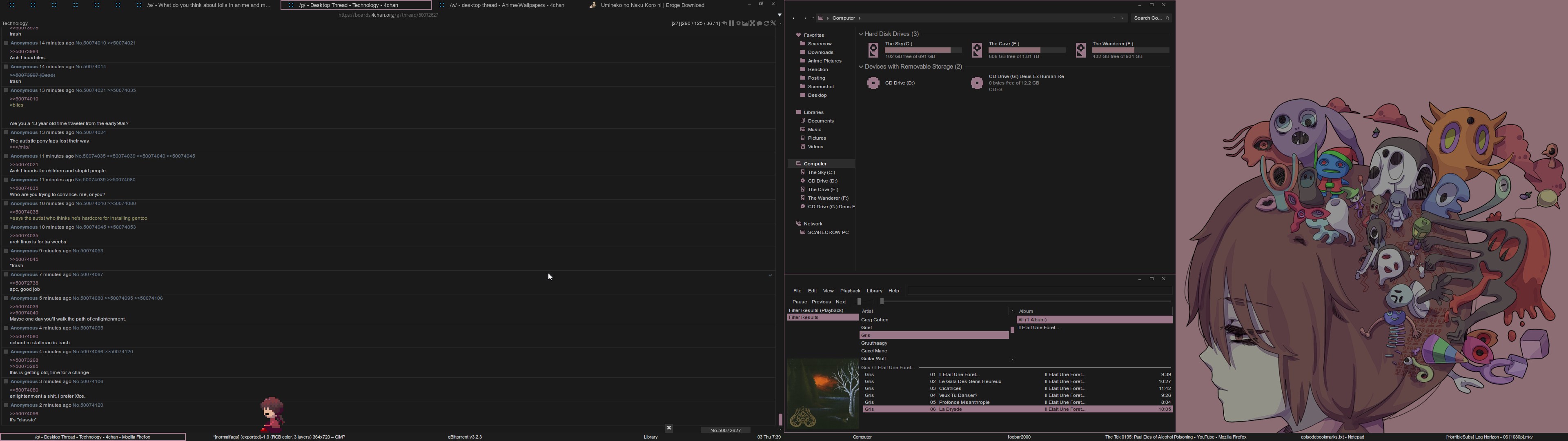
Task: Follow the >>>/mlp/ board link
Action: pos(20,147)
